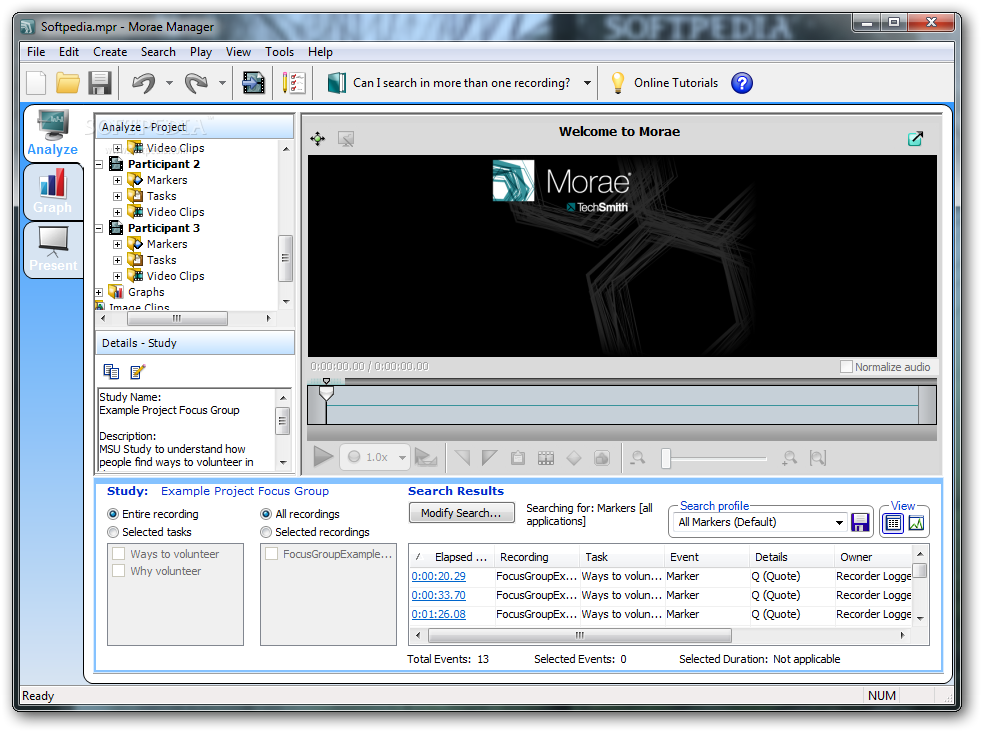
Task: Click the edit details pencil icon
Action: tap(138, 371)
